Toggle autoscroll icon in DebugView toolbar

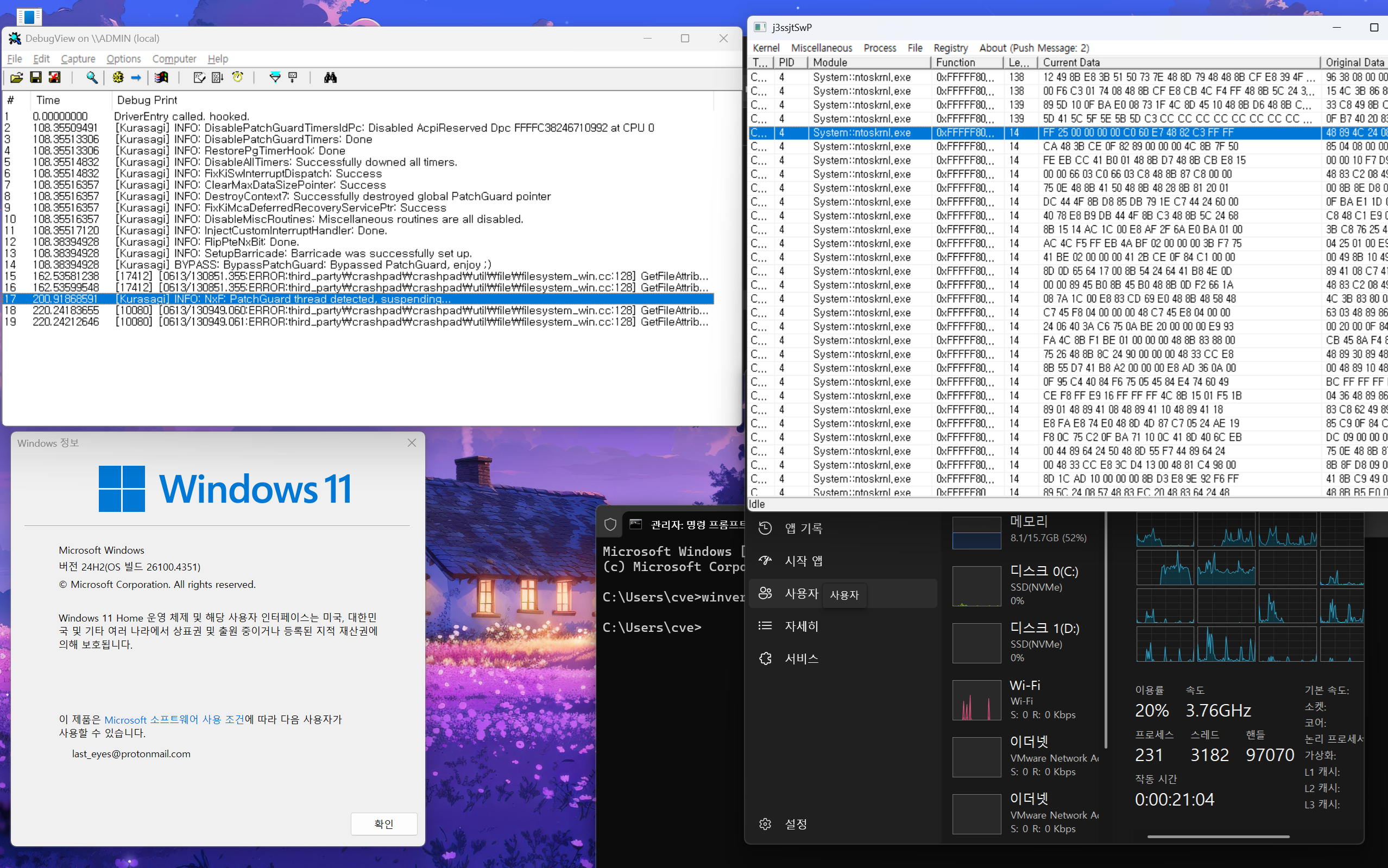tap(217, 78)
